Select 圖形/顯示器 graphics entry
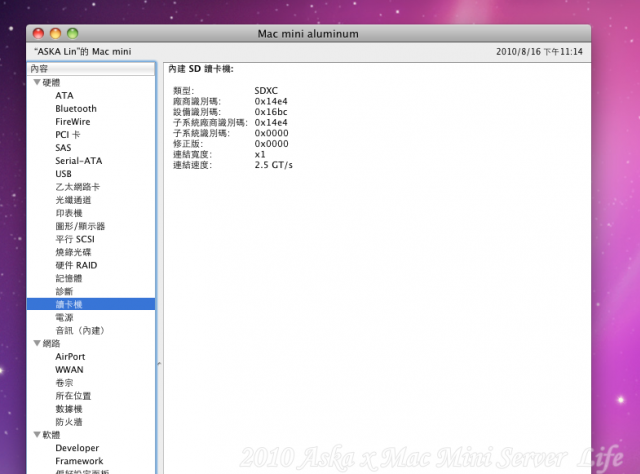The height and width of the screenshot is (474, 640). [x=80, y=226]
